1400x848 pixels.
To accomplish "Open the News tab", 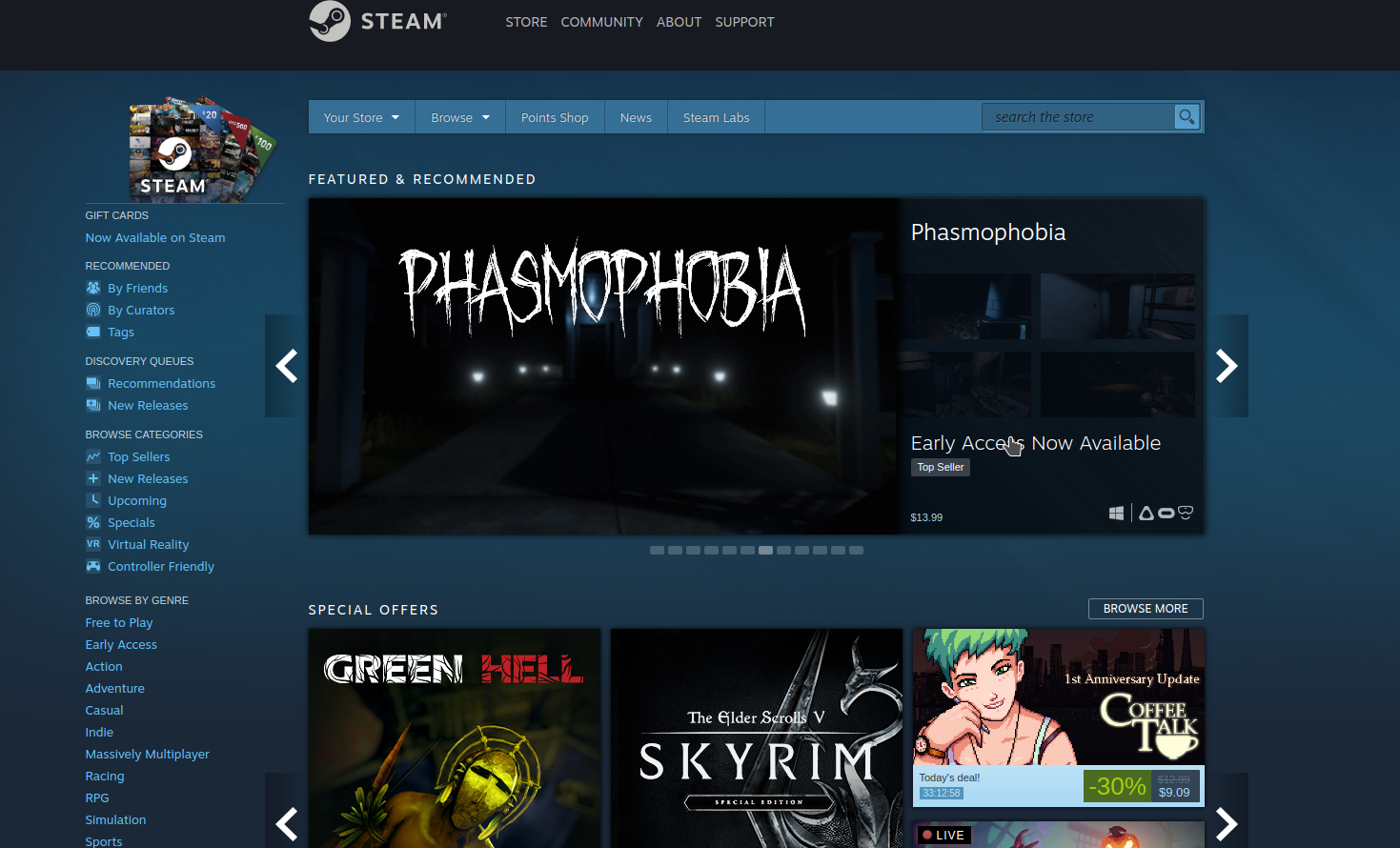I will tap(636, 117).
